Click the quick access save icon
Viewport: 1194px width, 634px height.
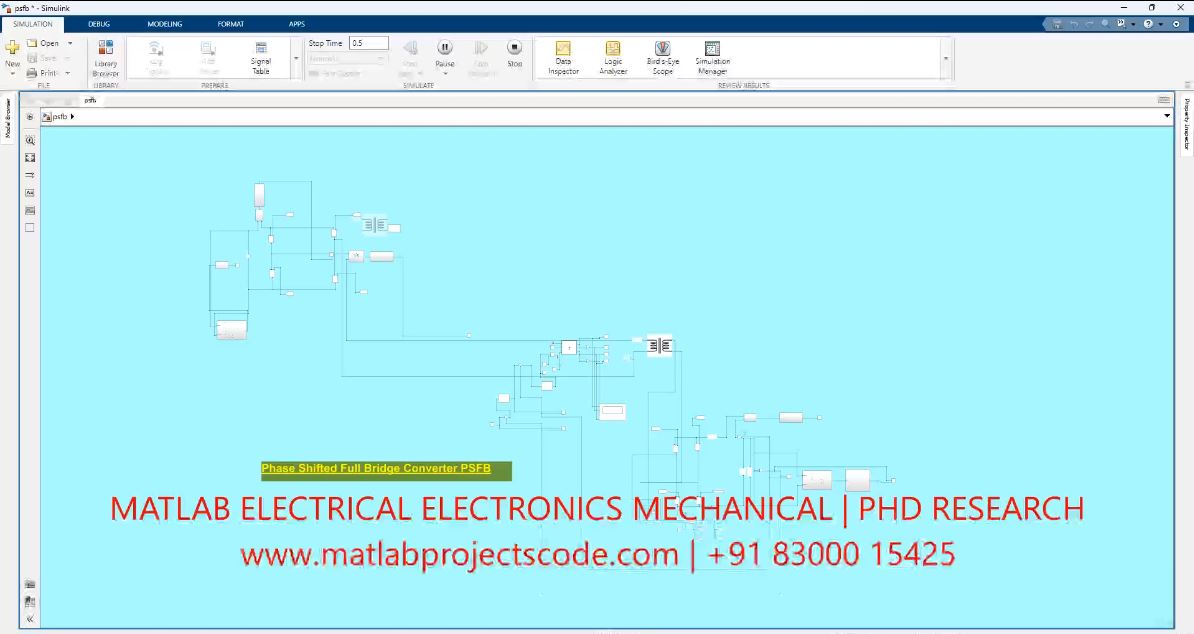point(1057,24)
